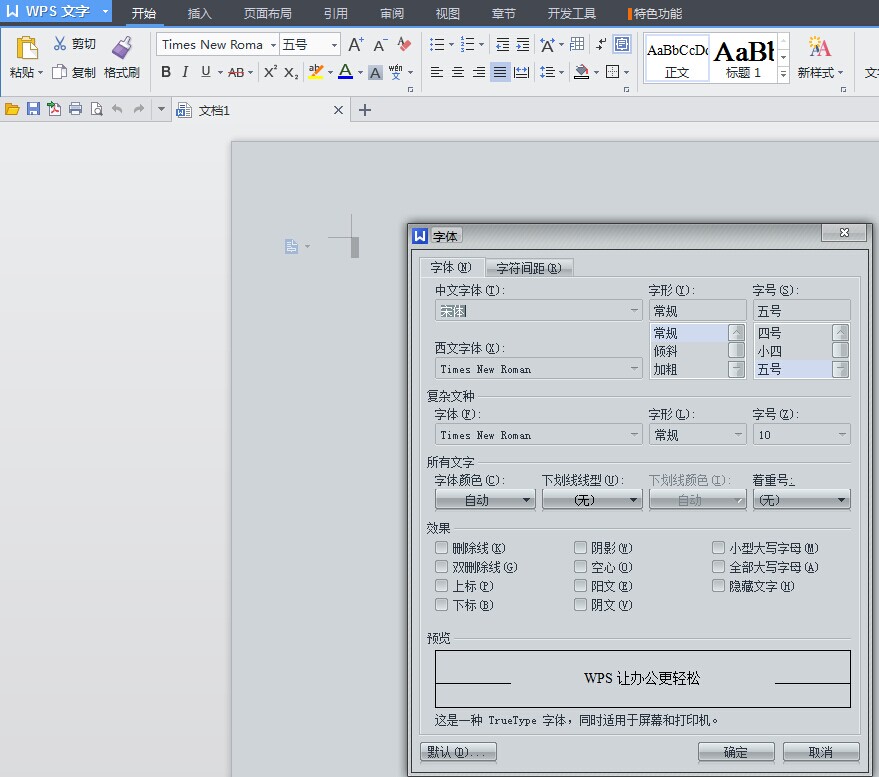
Task: Open the WPS 文字 application menu
Action: click(x=55, y=11)
